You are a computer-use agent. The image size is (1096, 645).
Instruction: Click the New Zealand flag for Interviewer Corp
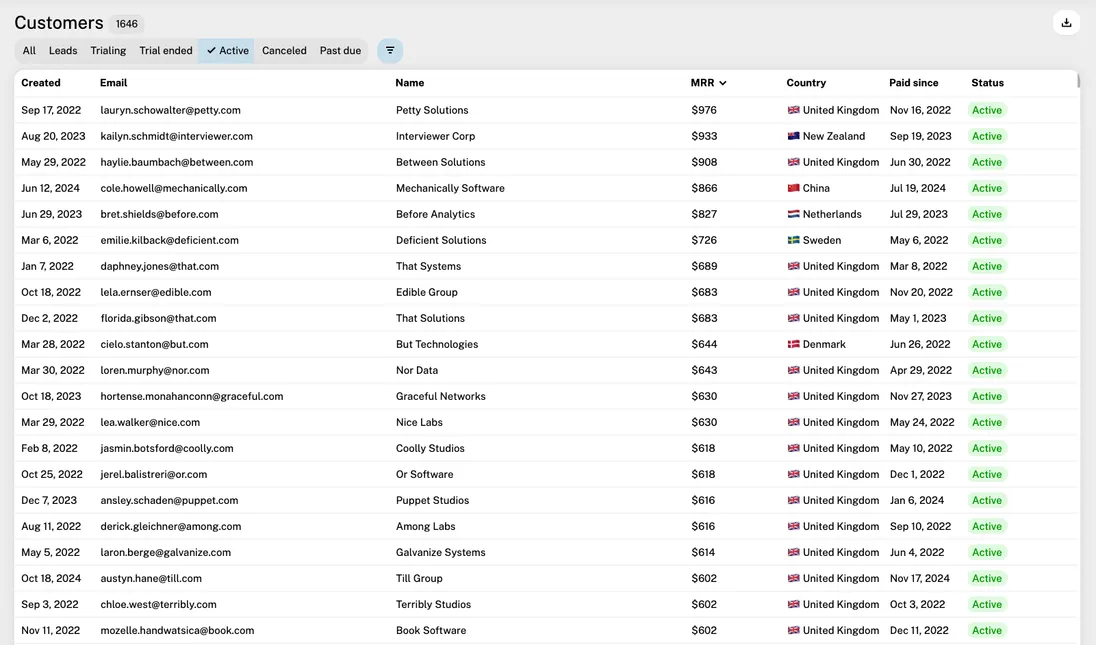click(793, 135)
